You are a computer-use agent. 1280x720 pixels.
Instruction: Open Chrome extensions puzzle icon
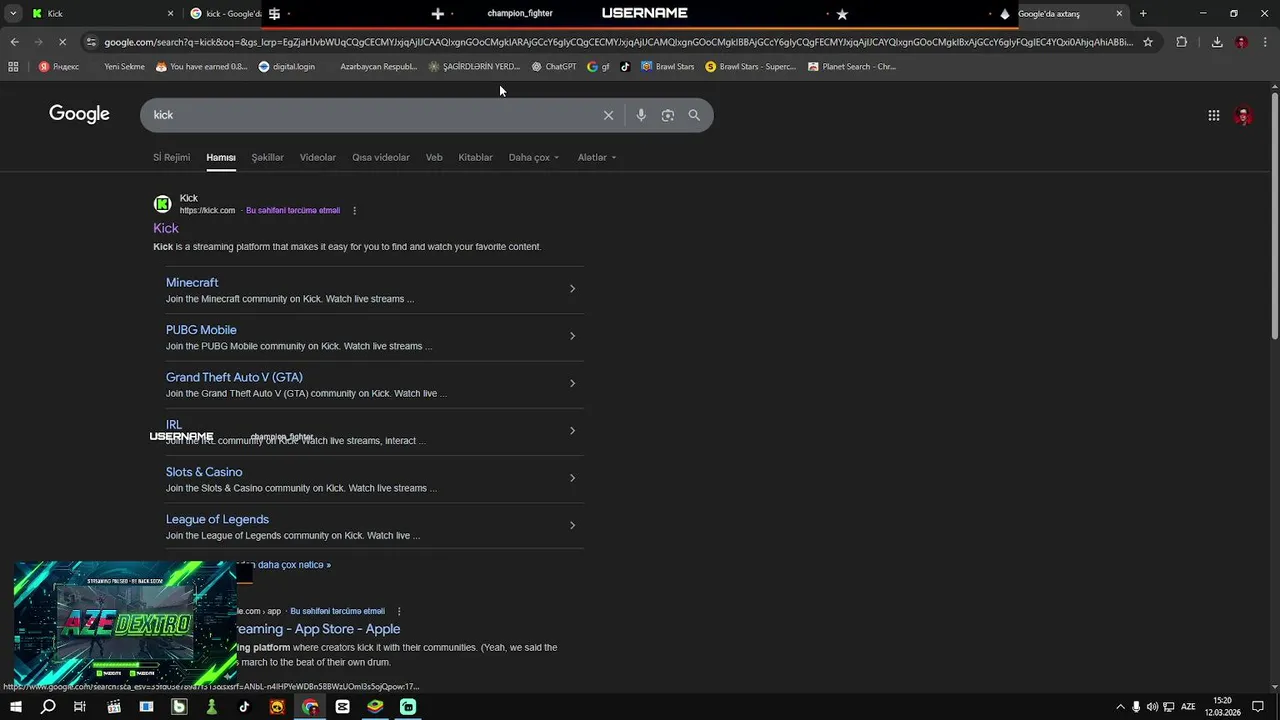point(1182,42)
